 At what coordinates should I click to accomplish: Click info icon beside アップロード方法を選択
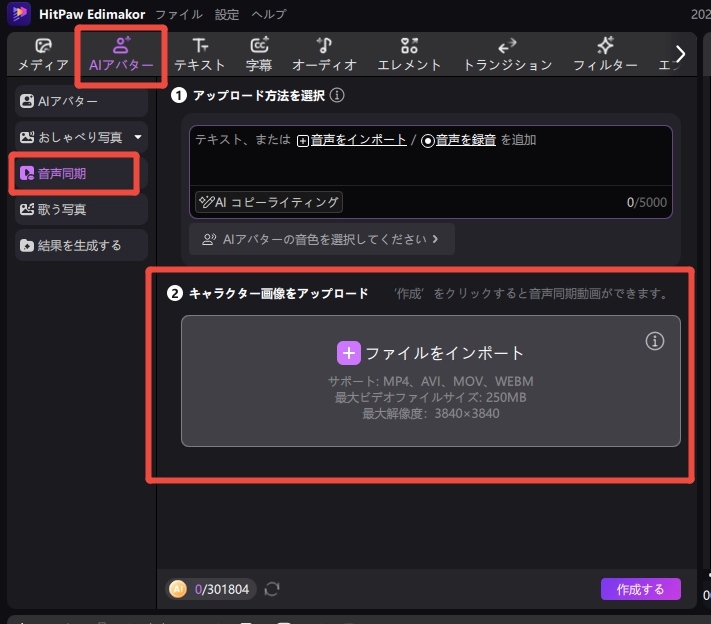click(x=337, y=95)
